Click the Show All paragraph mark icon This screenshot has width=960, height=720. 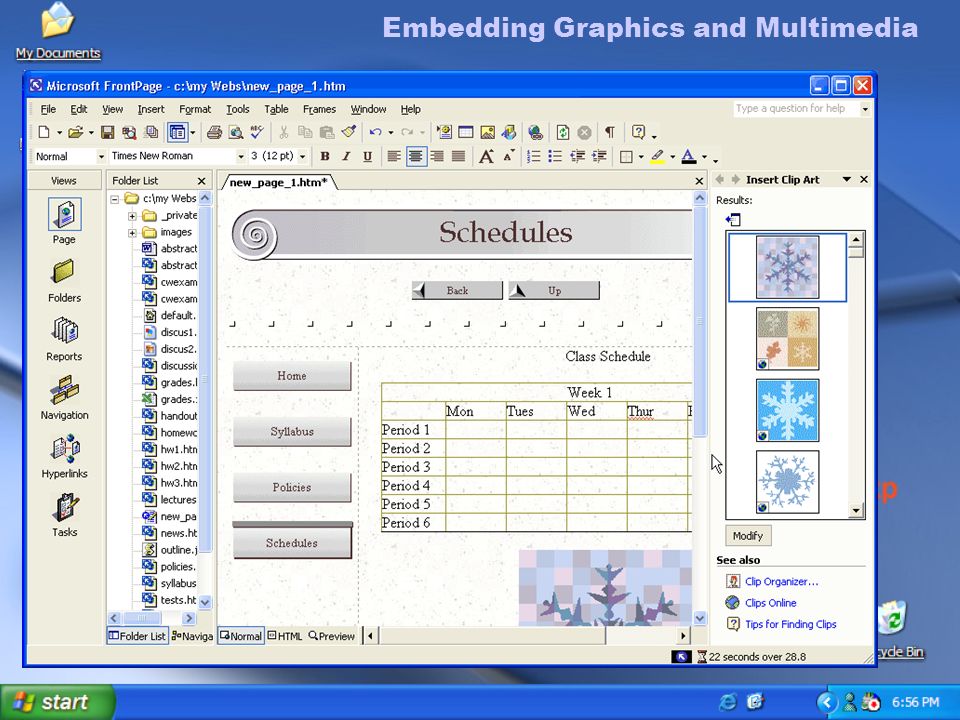[x=610, y=132]
